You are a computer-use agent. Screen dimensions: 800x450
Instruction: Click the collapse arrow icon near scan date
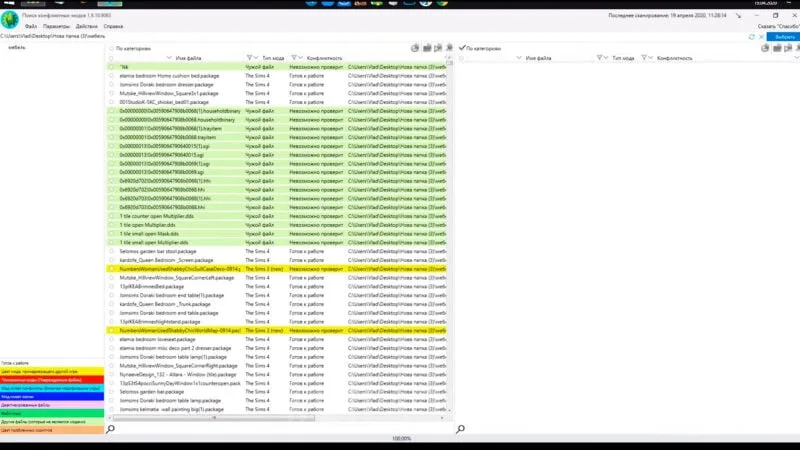pyautogui.click(x=738, y=16)
